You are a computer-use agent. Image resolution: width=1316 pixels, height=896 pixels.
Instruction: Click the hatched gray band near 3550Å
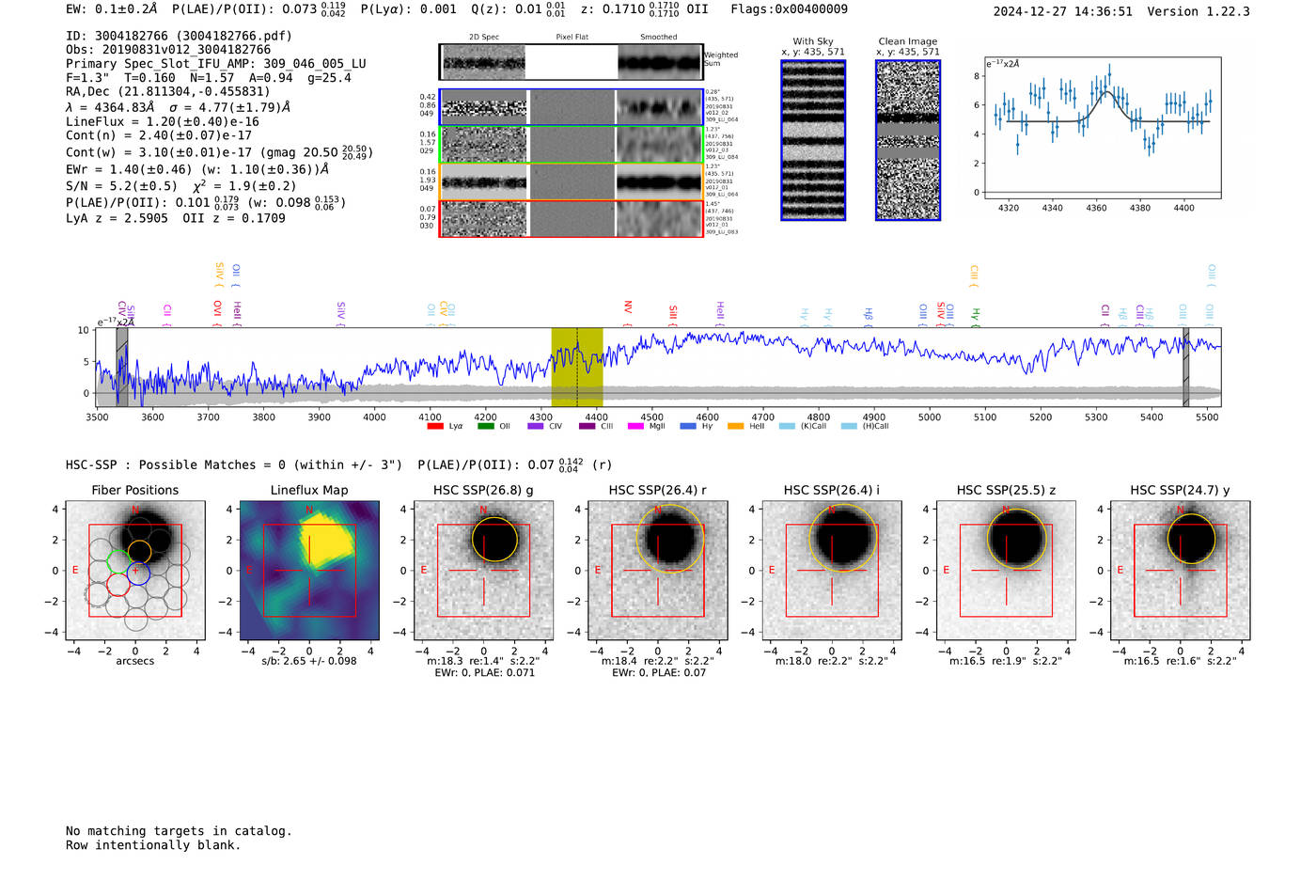pyautogui.click(x=122, y=368)
